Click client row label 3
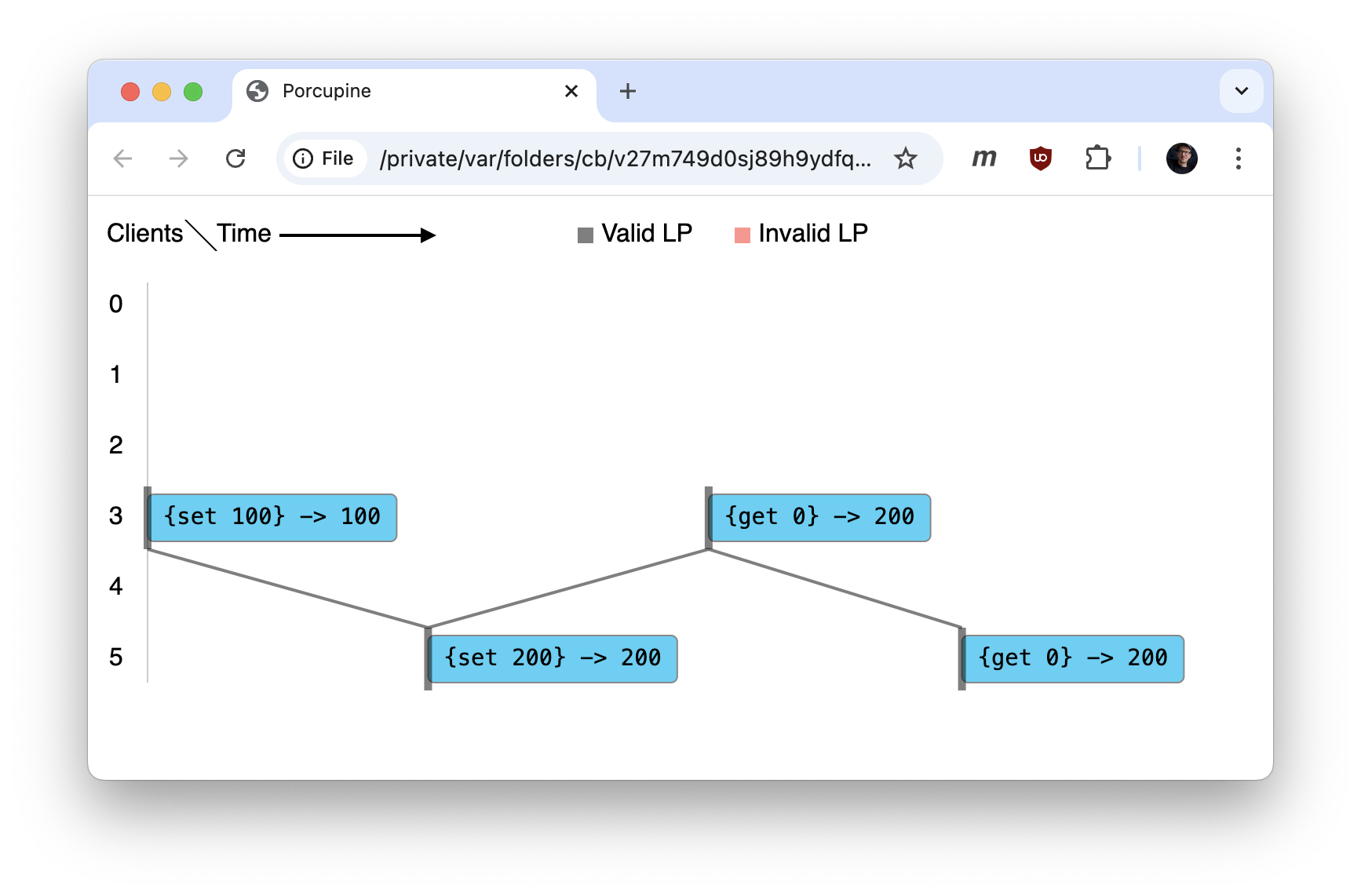 click(x=116, y=515)
